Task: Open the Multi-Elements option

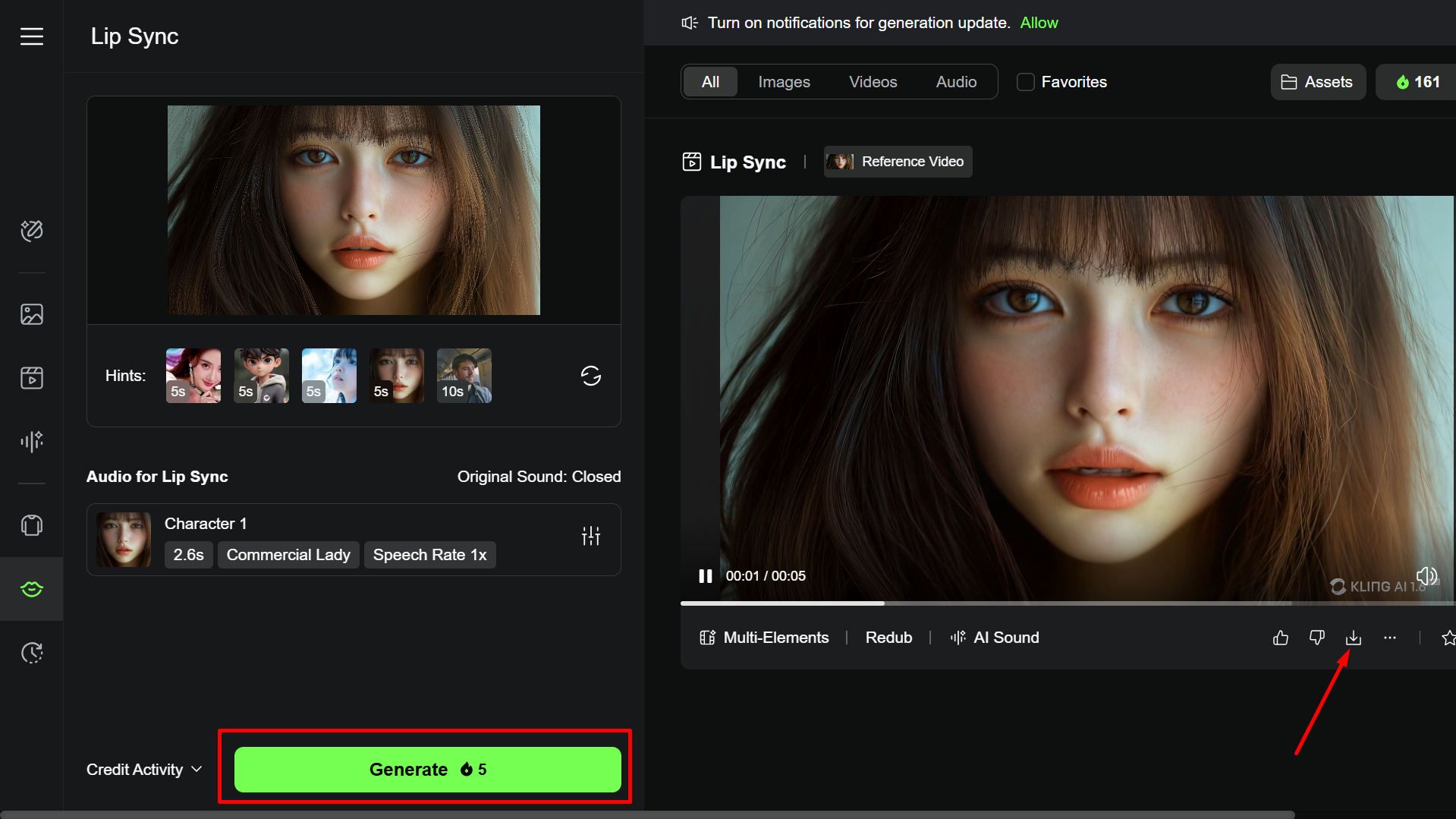Action: tap(764, 638)
